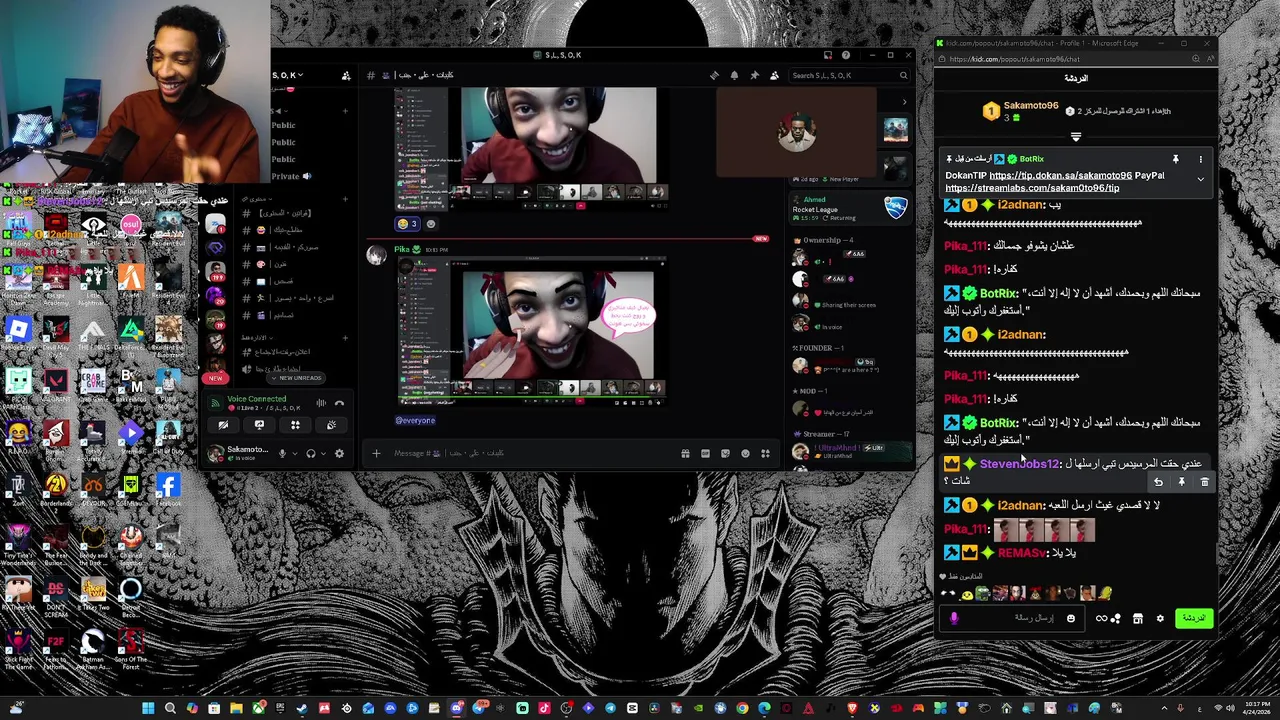Open Kick chat settings gear
This screenshot has height=720, width=1280.
pos(1160,618)
